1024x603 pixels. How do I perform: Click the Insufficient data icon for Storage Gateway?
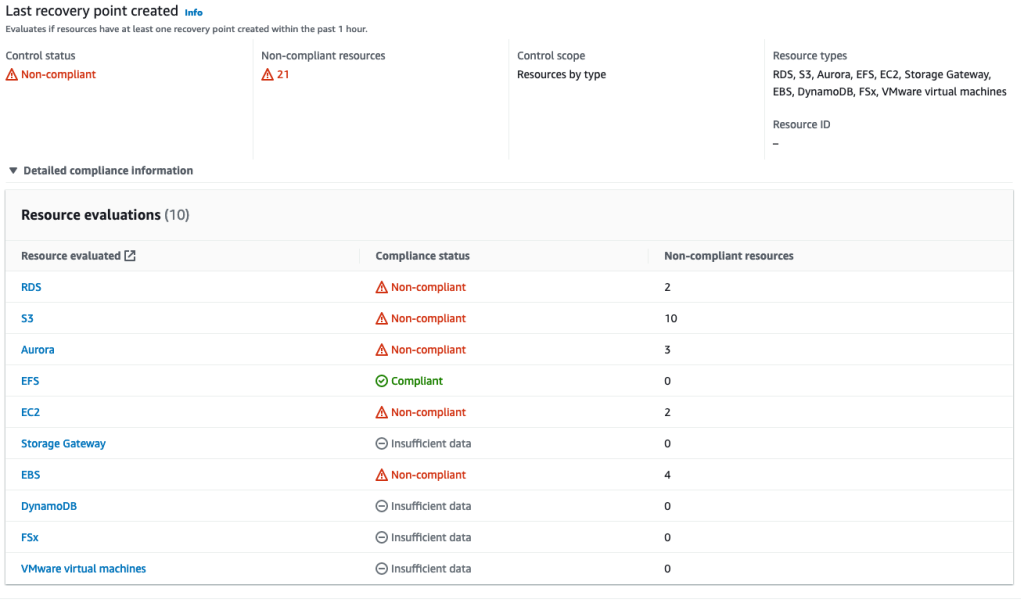pyautogui.click(x=380, y=443)
